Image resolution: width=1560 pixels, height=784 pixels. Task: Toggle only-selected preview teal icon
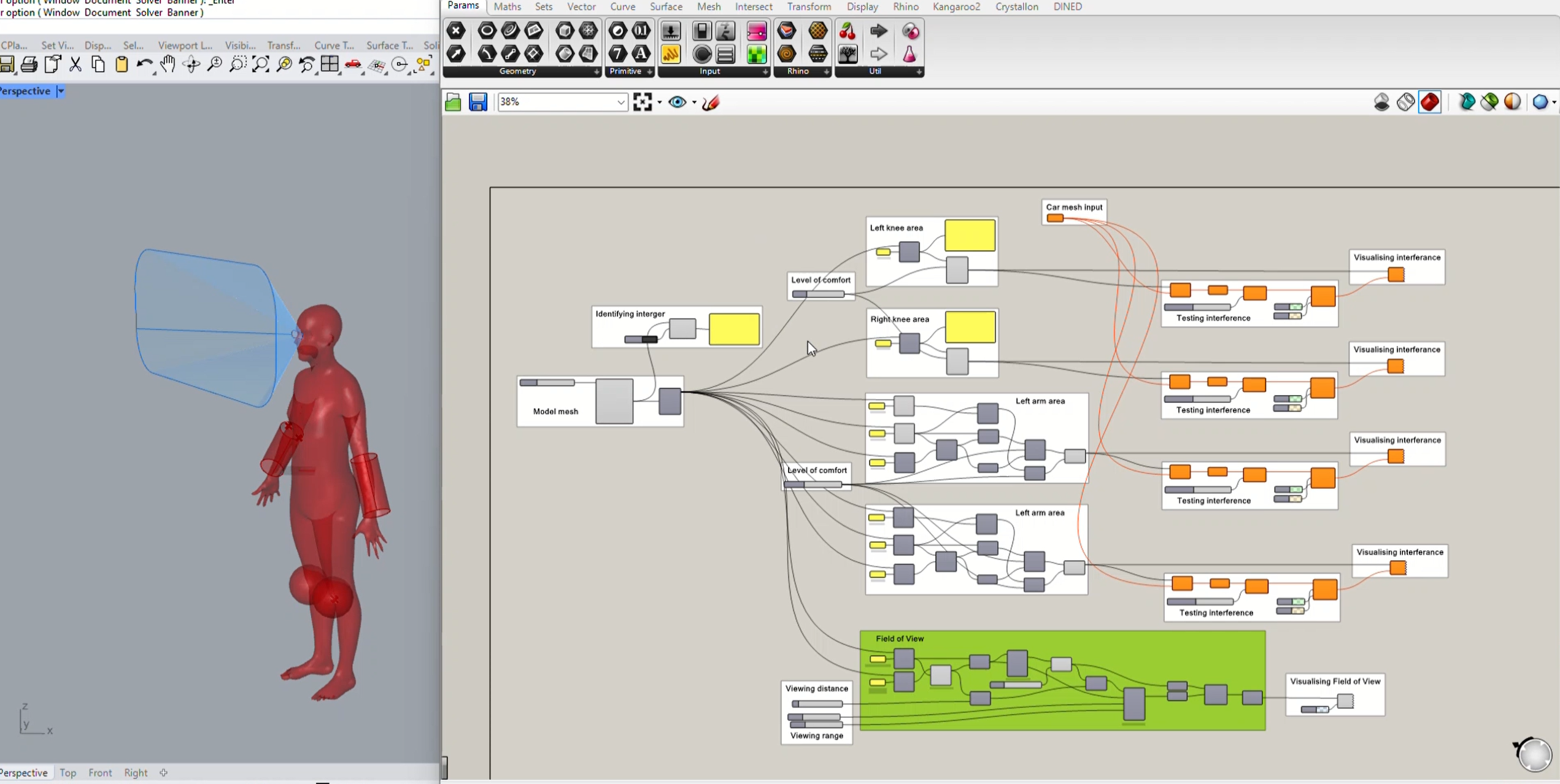click(x=1467, y=102)
